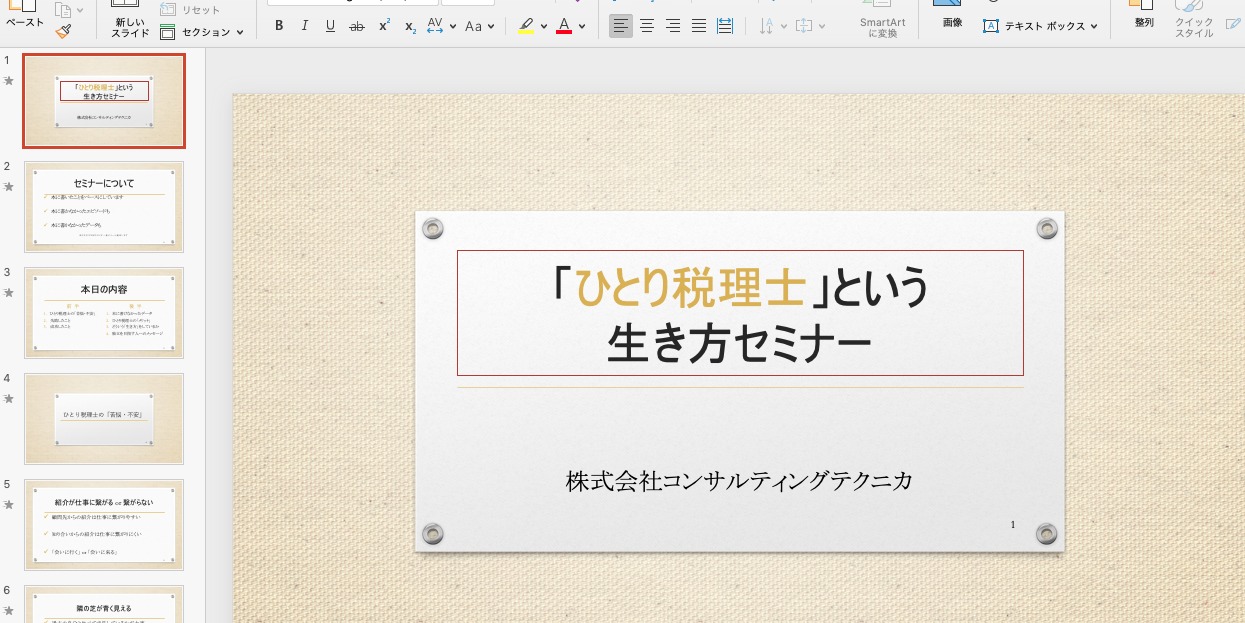The height and width of the screenshot is (623, 1245).
Task: Click the align text vertical icon
Action: tap(803, 26)
